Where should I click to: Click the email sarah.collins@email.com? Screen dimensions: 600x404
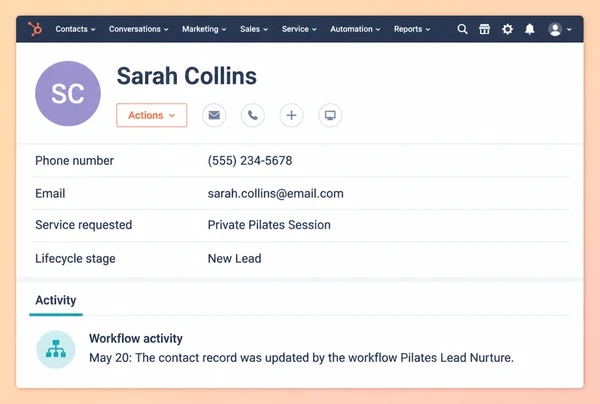pos(276,194)
